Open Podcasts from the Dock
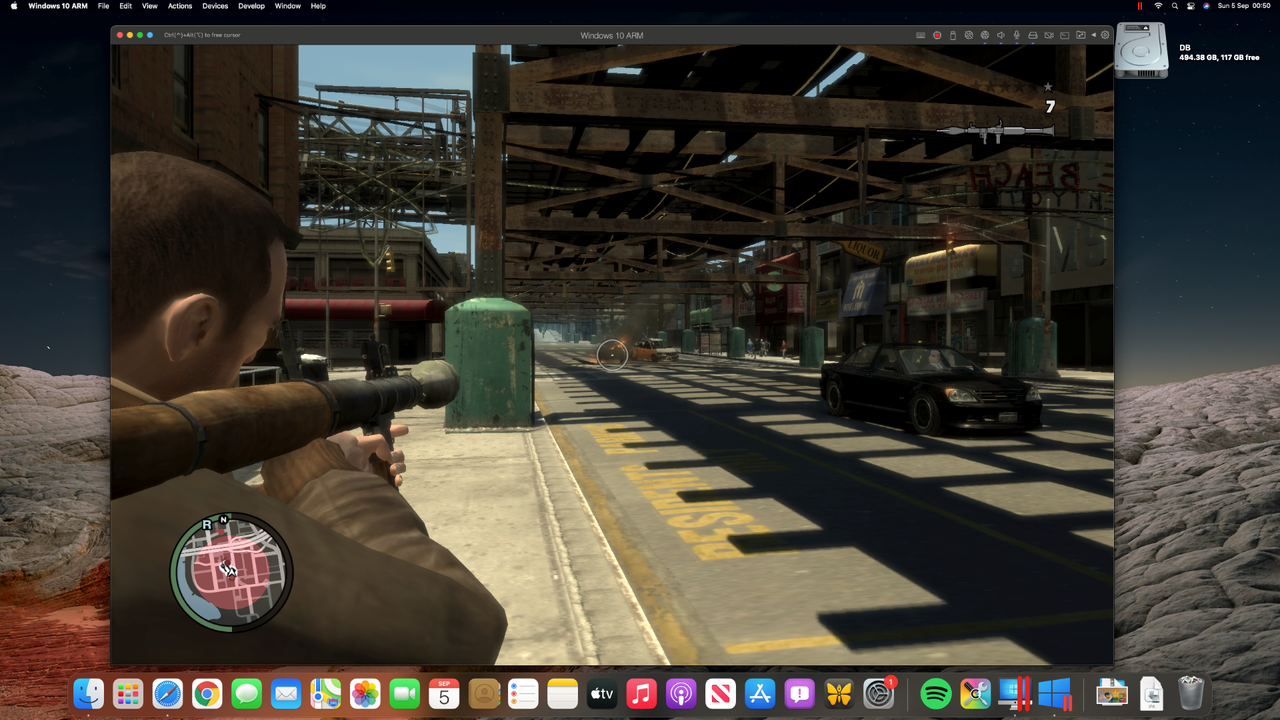The image size is (1280, 720). tap(681, 693)
